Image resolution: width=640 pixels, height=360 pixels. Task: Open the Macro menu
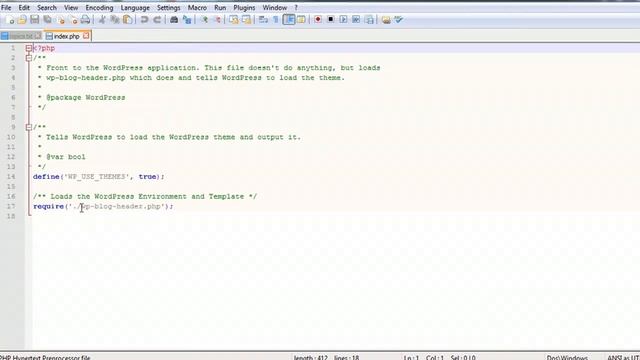click(197, 8)
